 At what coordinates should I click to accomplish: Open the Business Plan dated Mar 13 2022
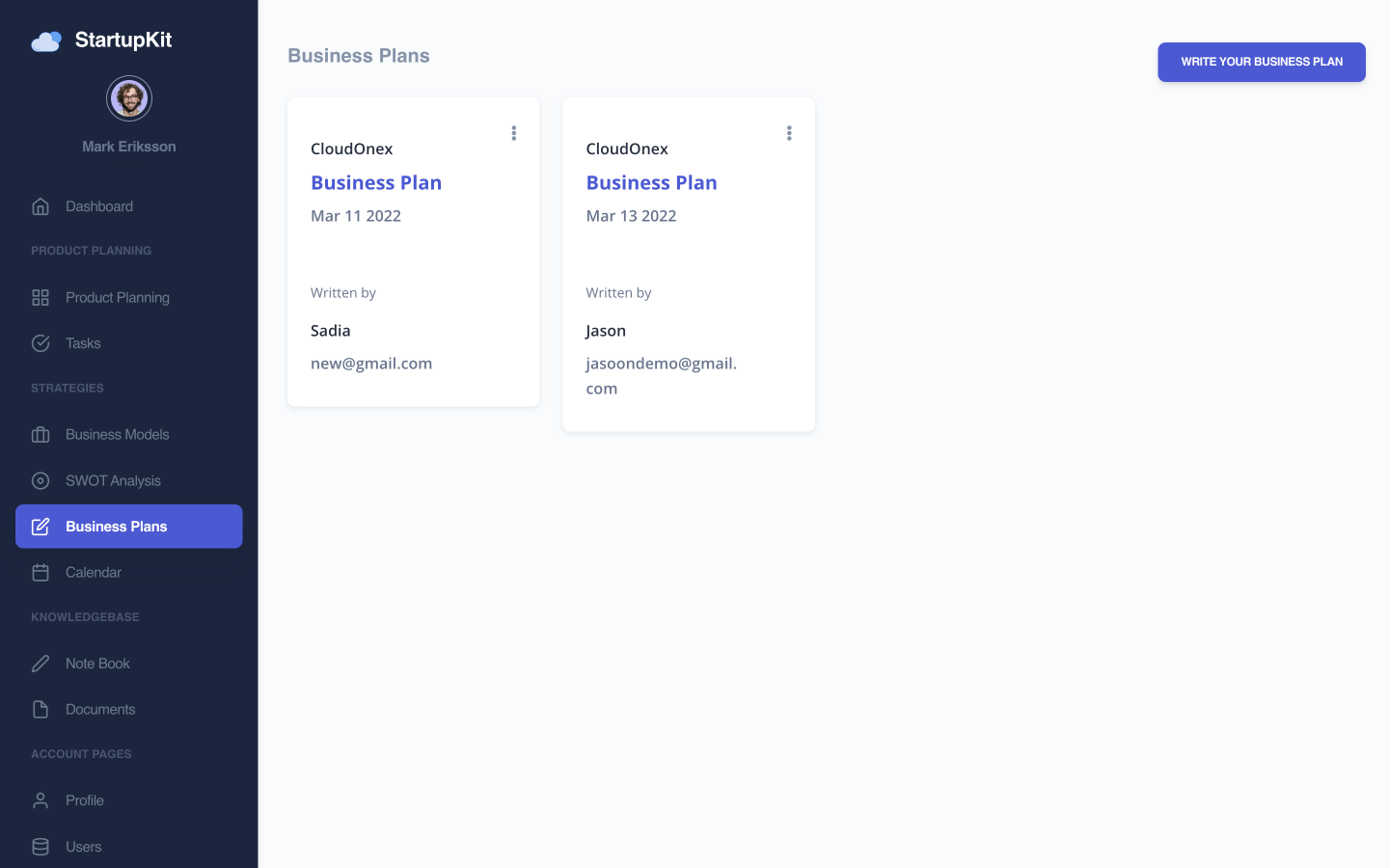click(651, 183)
